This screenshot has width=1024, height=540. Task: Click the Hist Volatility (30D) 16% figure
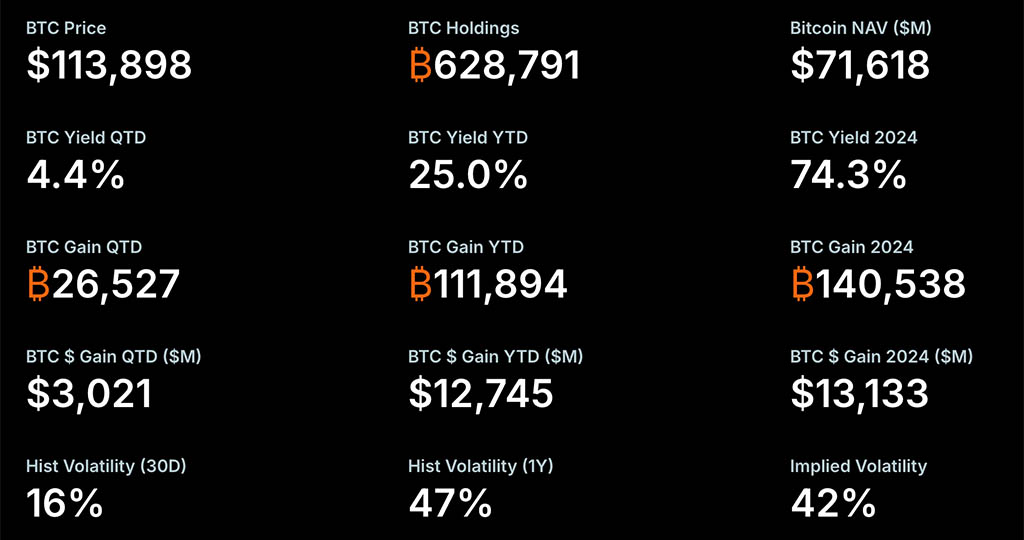click(65, 503)
